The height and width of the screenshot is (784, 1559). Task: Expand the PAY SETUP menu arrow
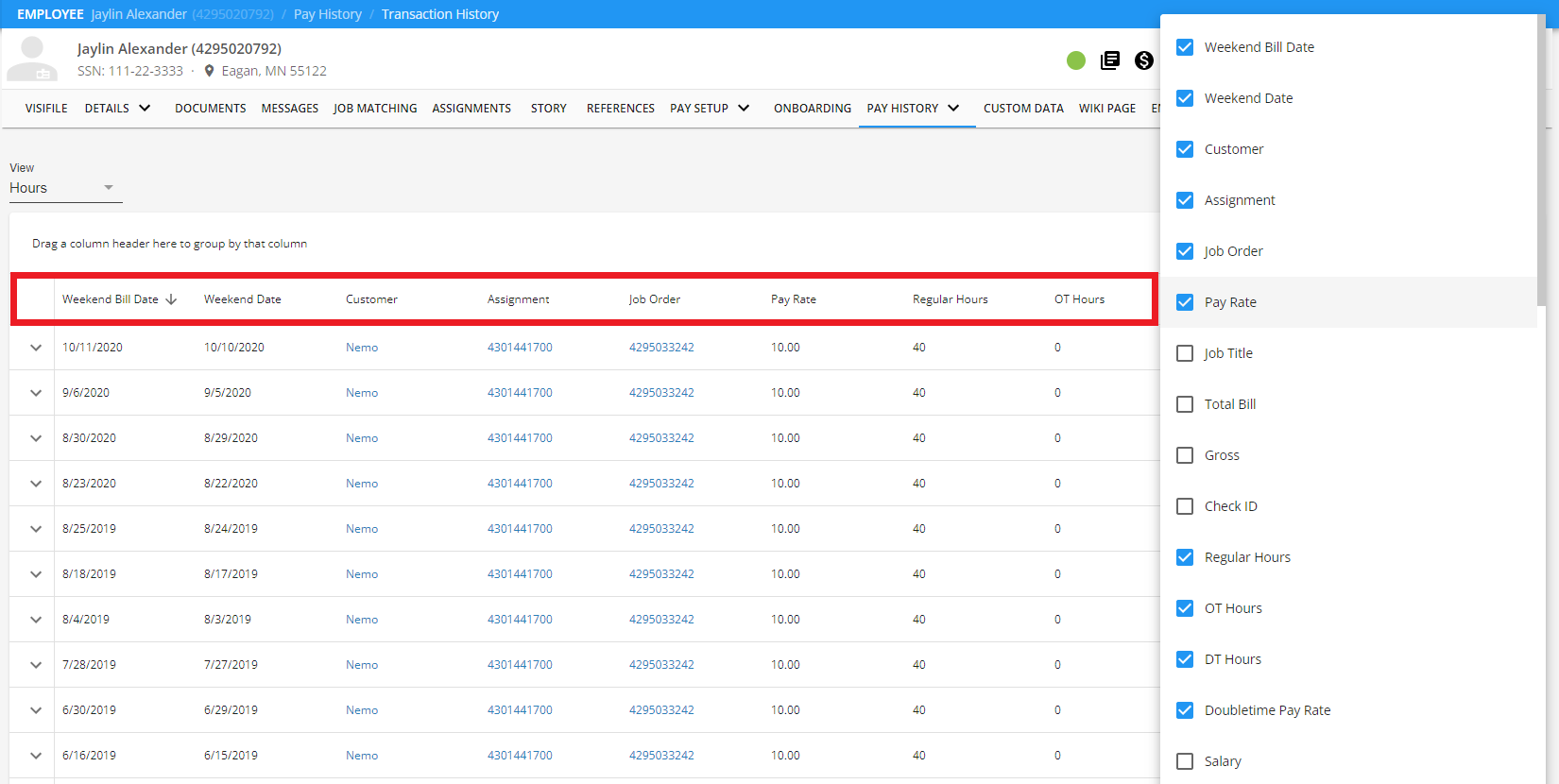tap(744, 108)
